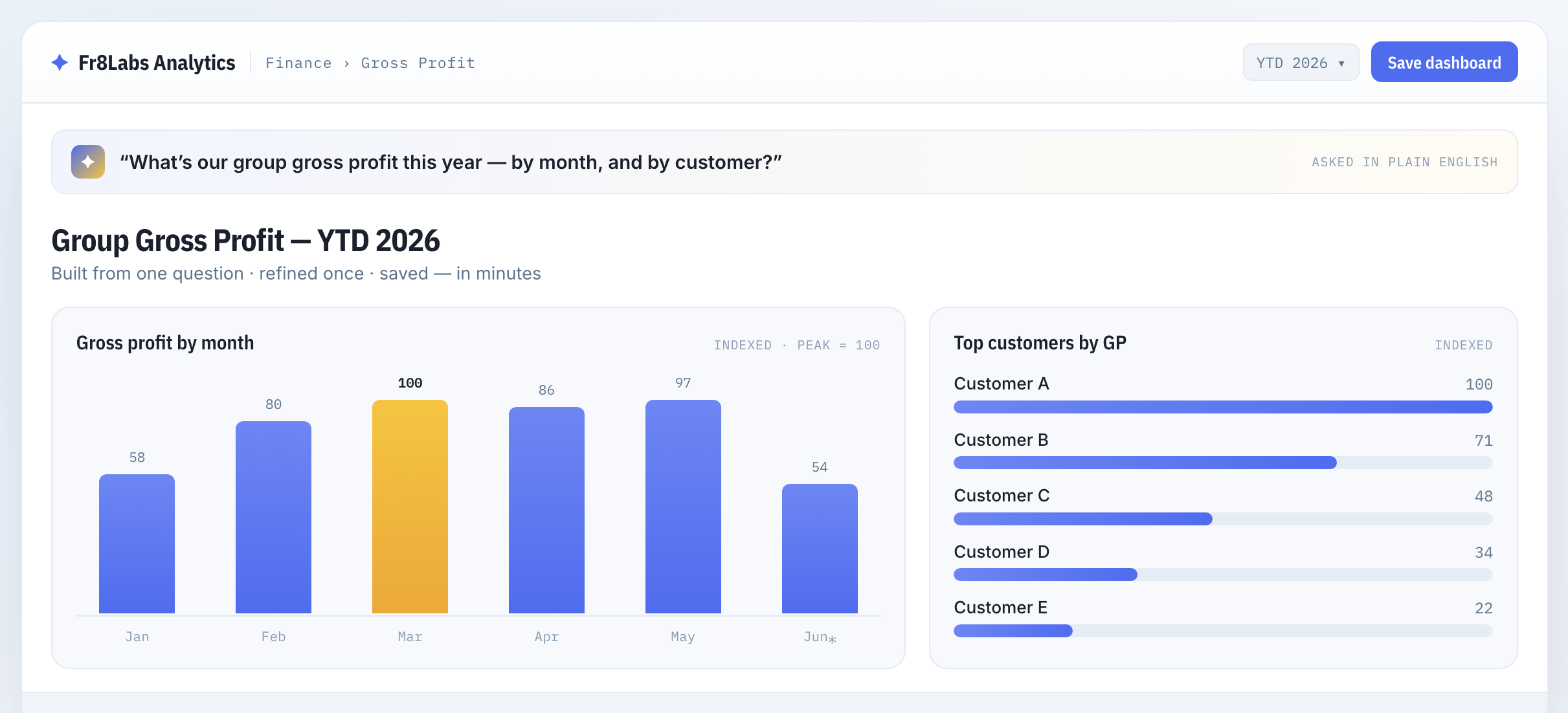Save the dashboard with Save dashboard button
Image resolution: width=1568 pixels, height=713 pixels.
pyautogui.click(x=1444, y=62)
